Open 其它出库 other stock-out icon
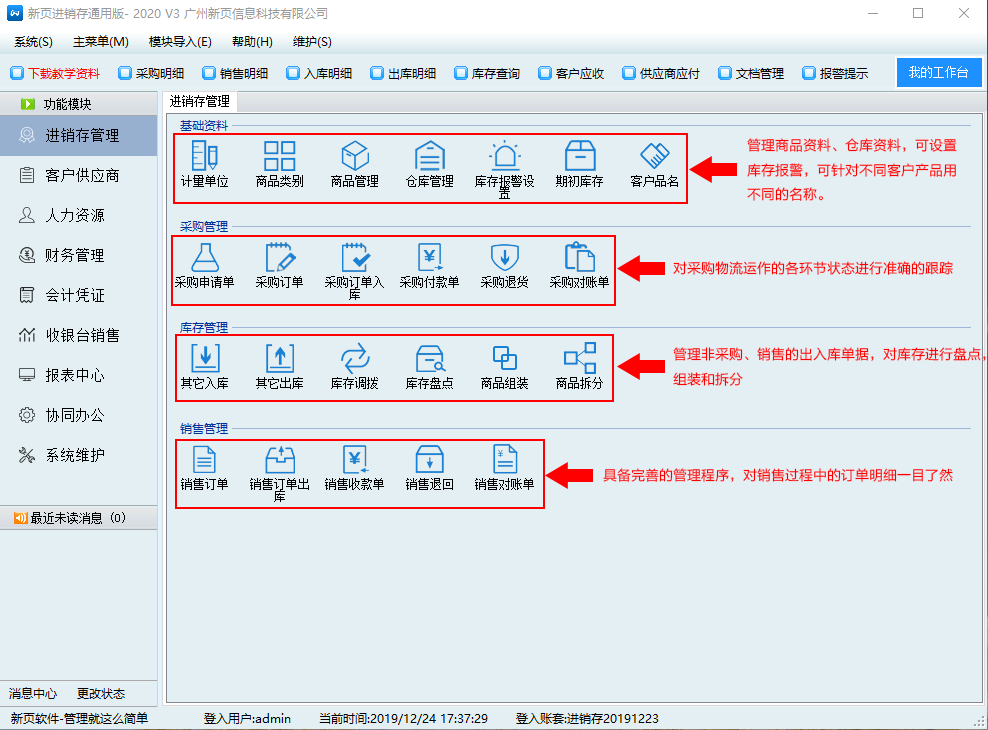Viewport: 988px width, 730px height. tap(280, 367)
